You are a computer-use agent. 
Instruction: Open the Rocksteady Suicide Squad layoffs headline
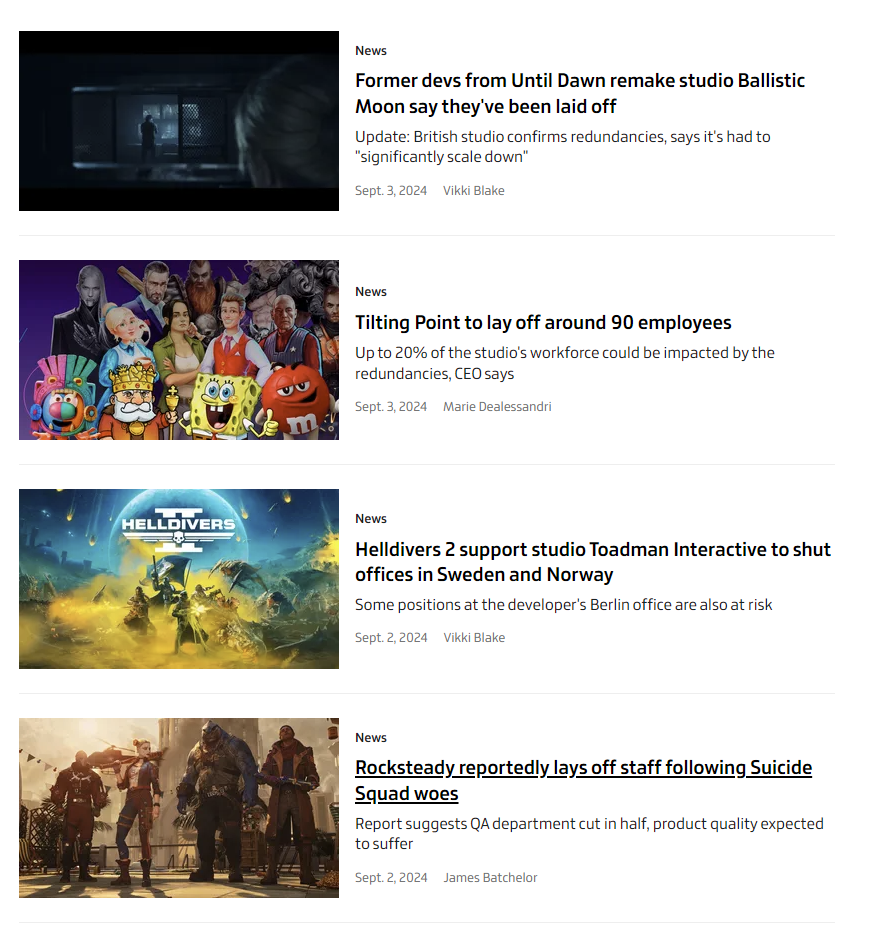(x=583, y=780)
